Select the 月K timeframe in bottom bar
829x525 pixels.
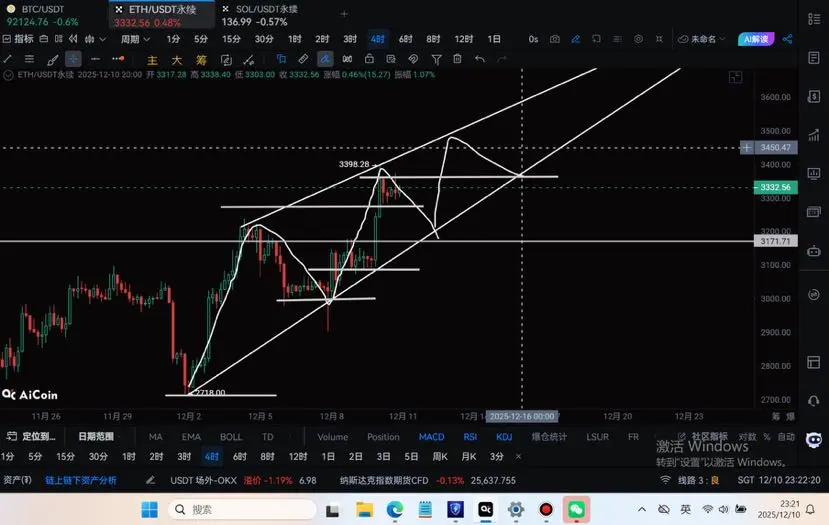coord(468,456)
